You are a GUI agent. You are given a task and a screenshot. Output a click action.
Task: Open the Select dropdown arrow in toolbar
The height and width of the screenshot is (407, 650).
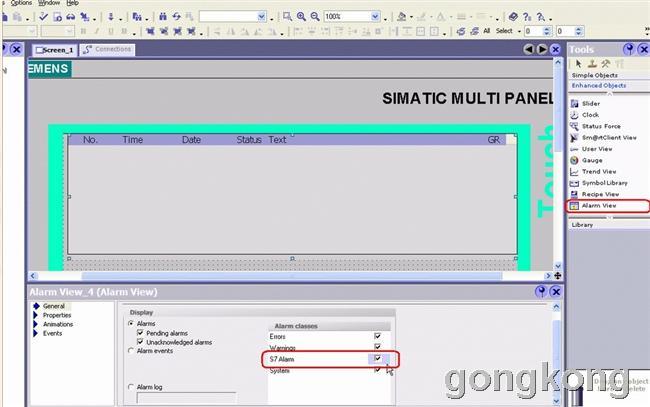[x=519, y=31]
